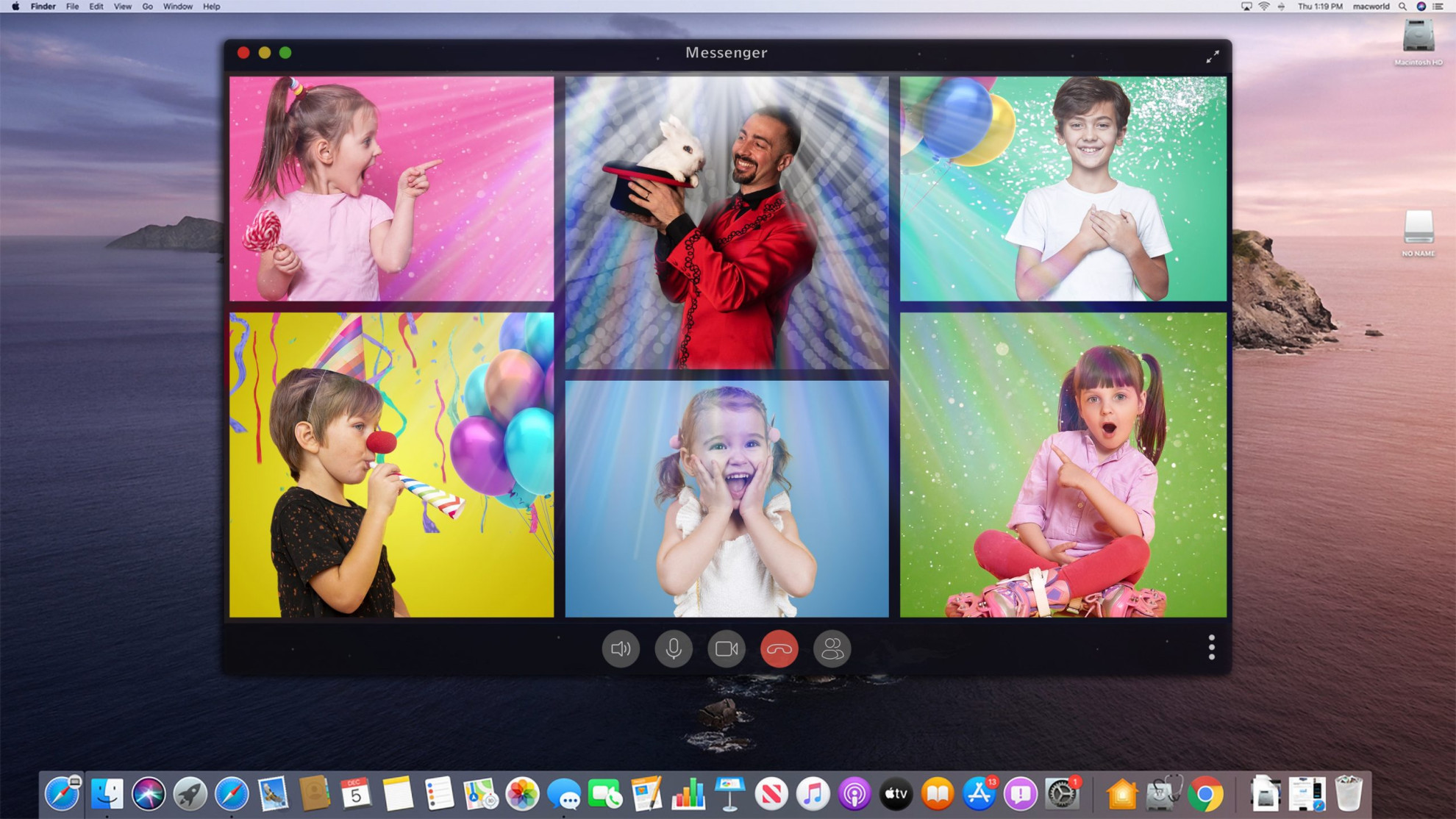Select the girl in roller skates video tile
The width and height of the screenshot is (1456, 819).
point(1063,465)
